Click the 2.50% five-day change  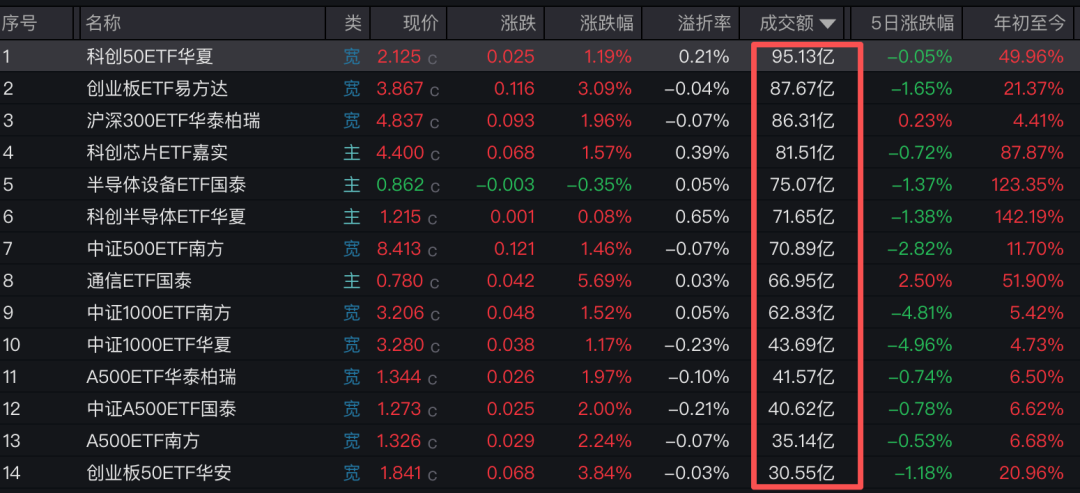pos(926,281)
